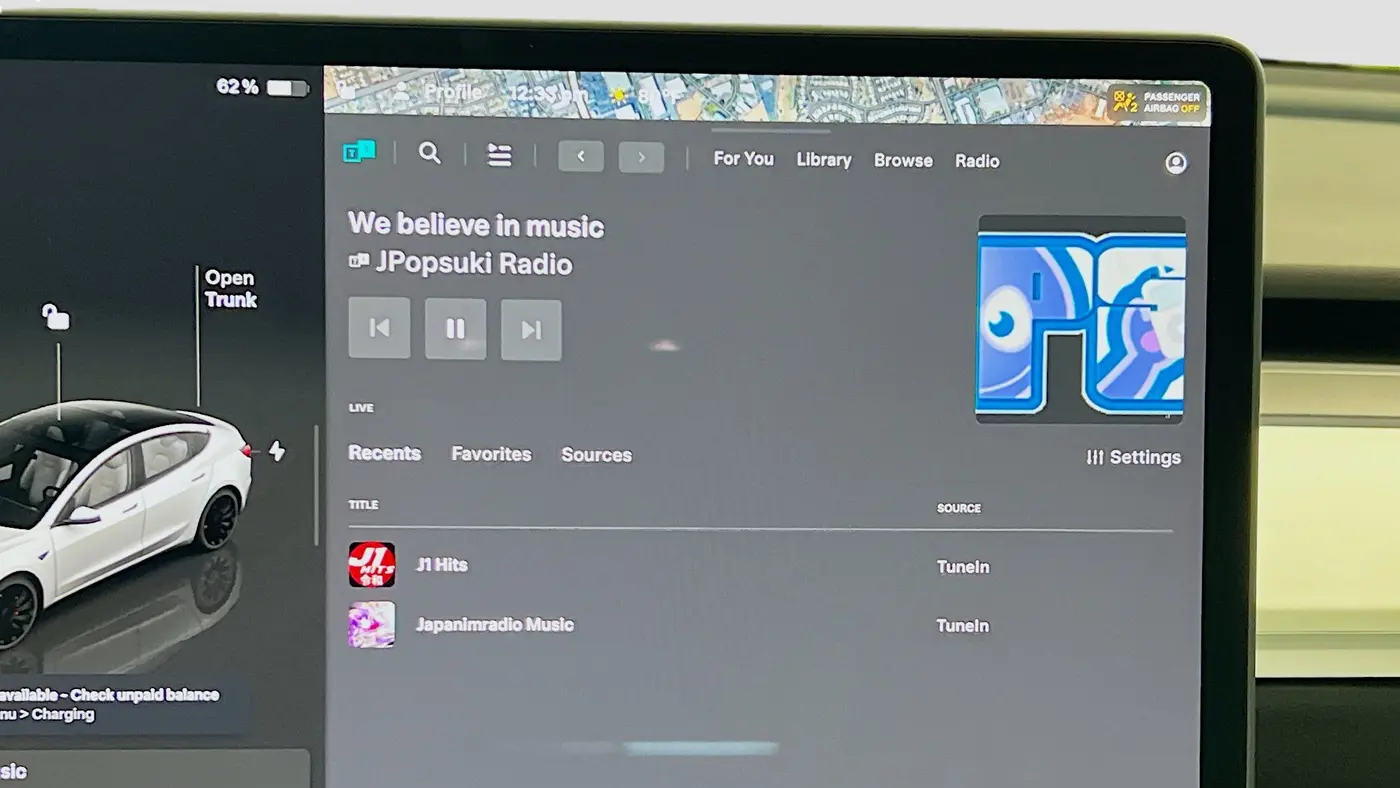
Task: Switch to the Browse tab
Action: tap(903, 160)
